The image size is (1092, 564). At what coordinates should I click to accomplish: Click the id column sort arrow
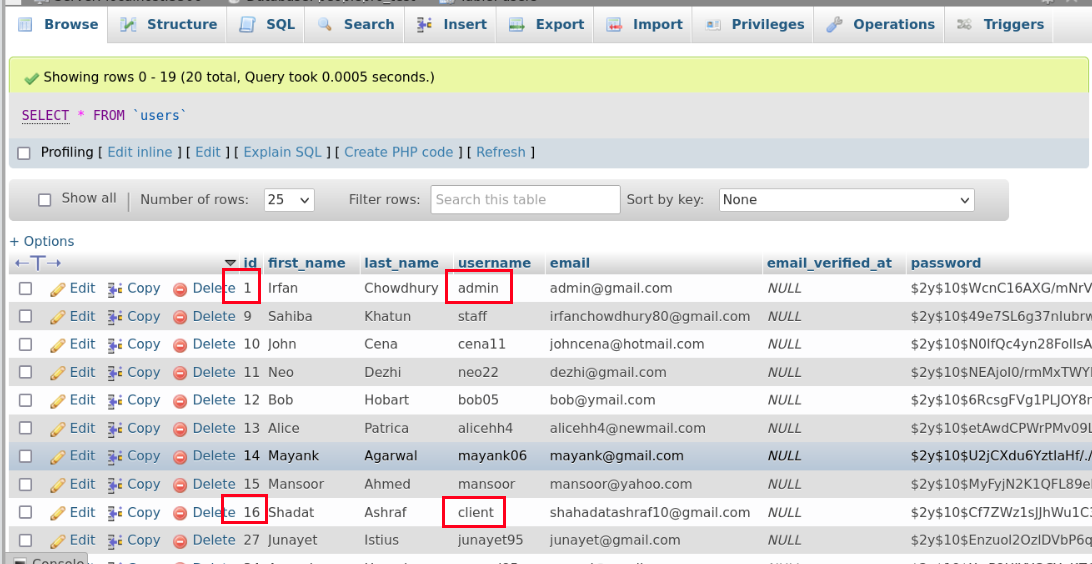pos(231,263)
